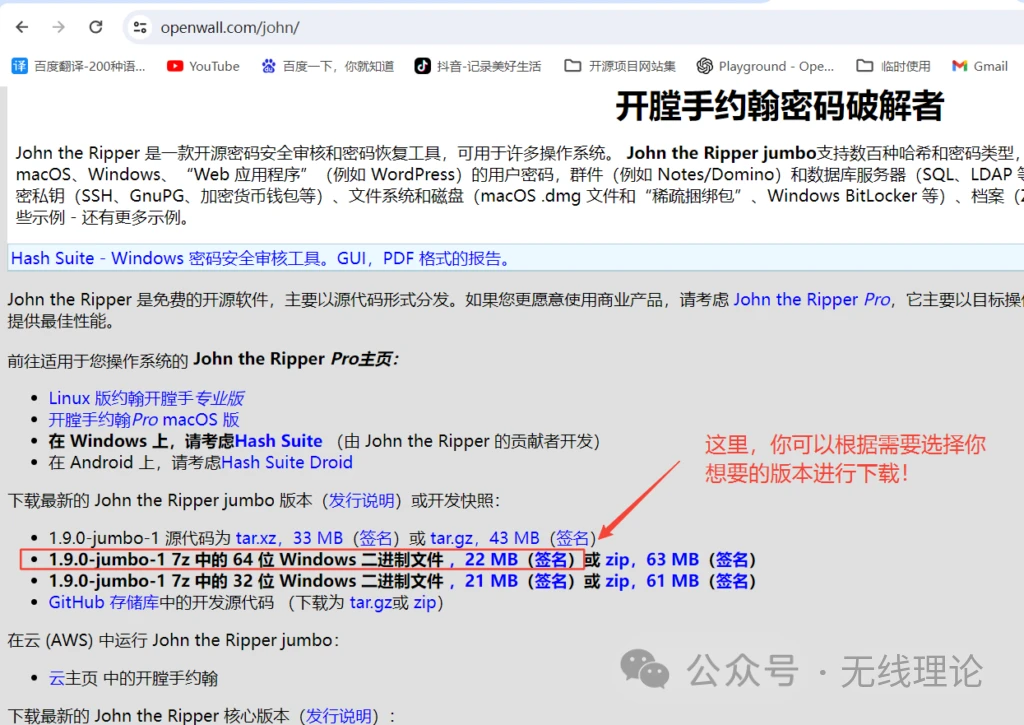Click the browser back arrow
Viewport: 1024px width, 725px height.
pyautogui.click(x=22, y=27)
